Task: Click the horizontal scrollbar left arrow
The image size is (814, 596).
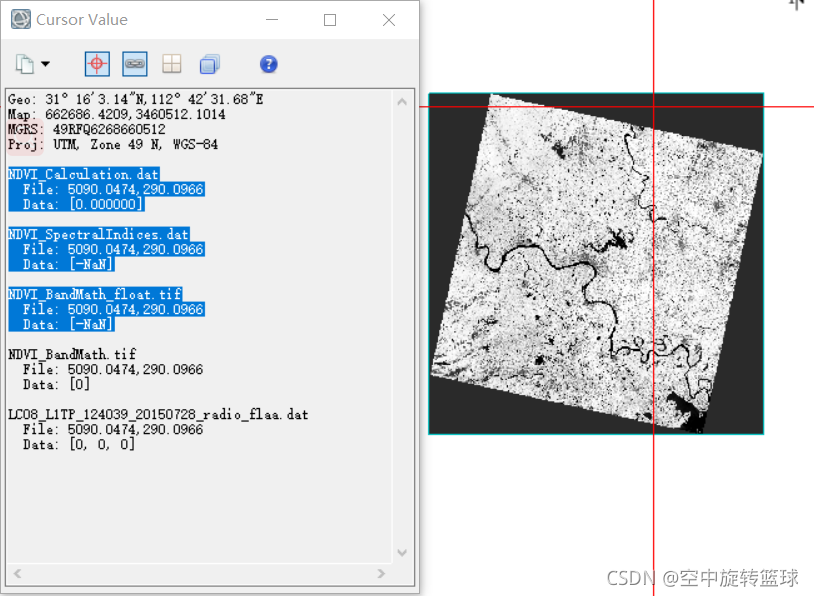Action: [x=18, y=573]
